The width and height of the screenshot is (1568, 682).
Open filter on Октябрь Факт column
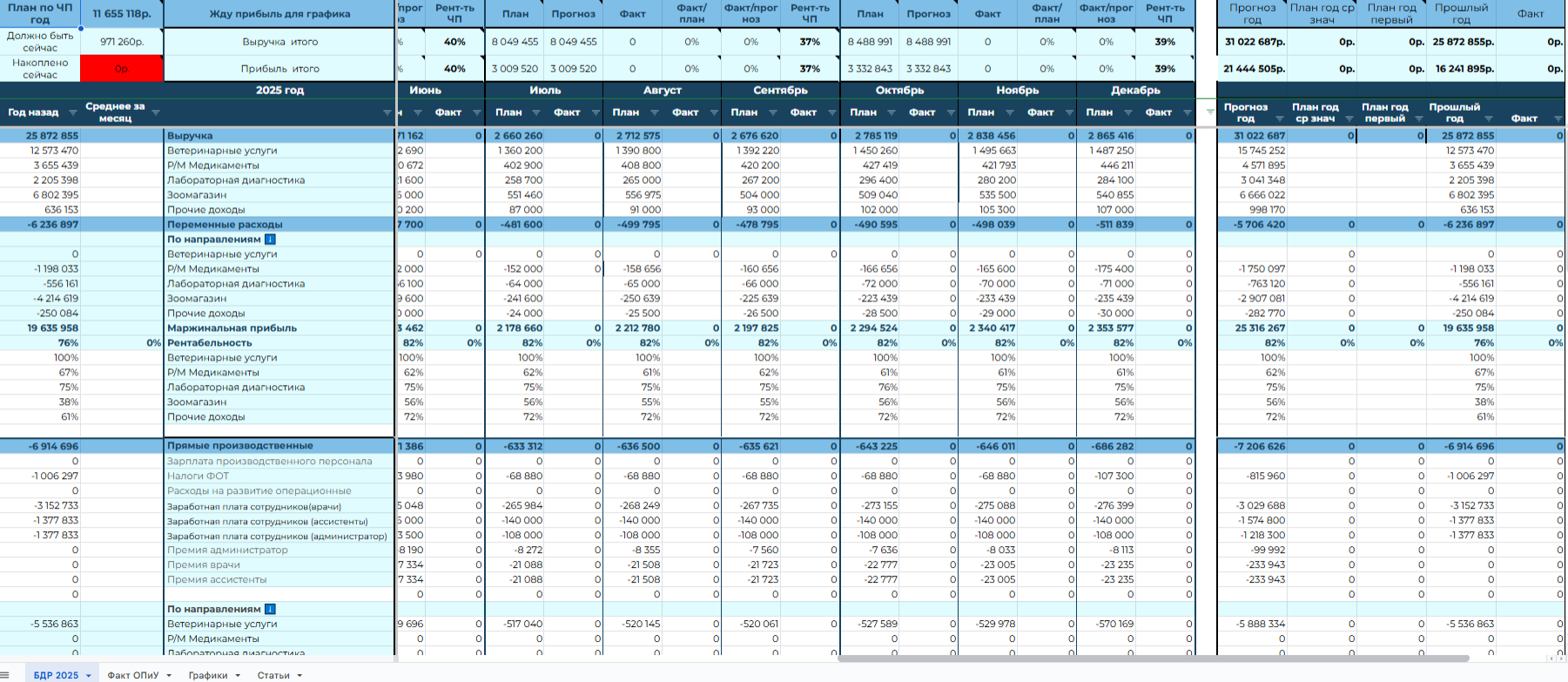point(951,112)
